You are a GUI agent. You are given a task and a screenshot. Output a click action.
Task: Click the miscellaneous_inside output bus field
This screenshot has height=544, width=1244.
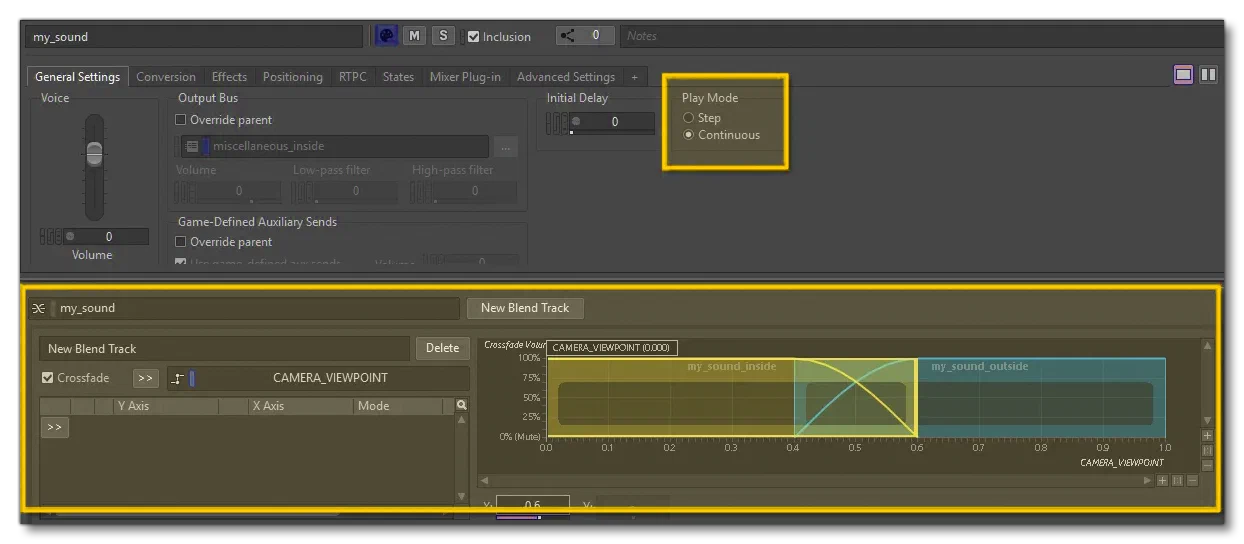(335, 146)
